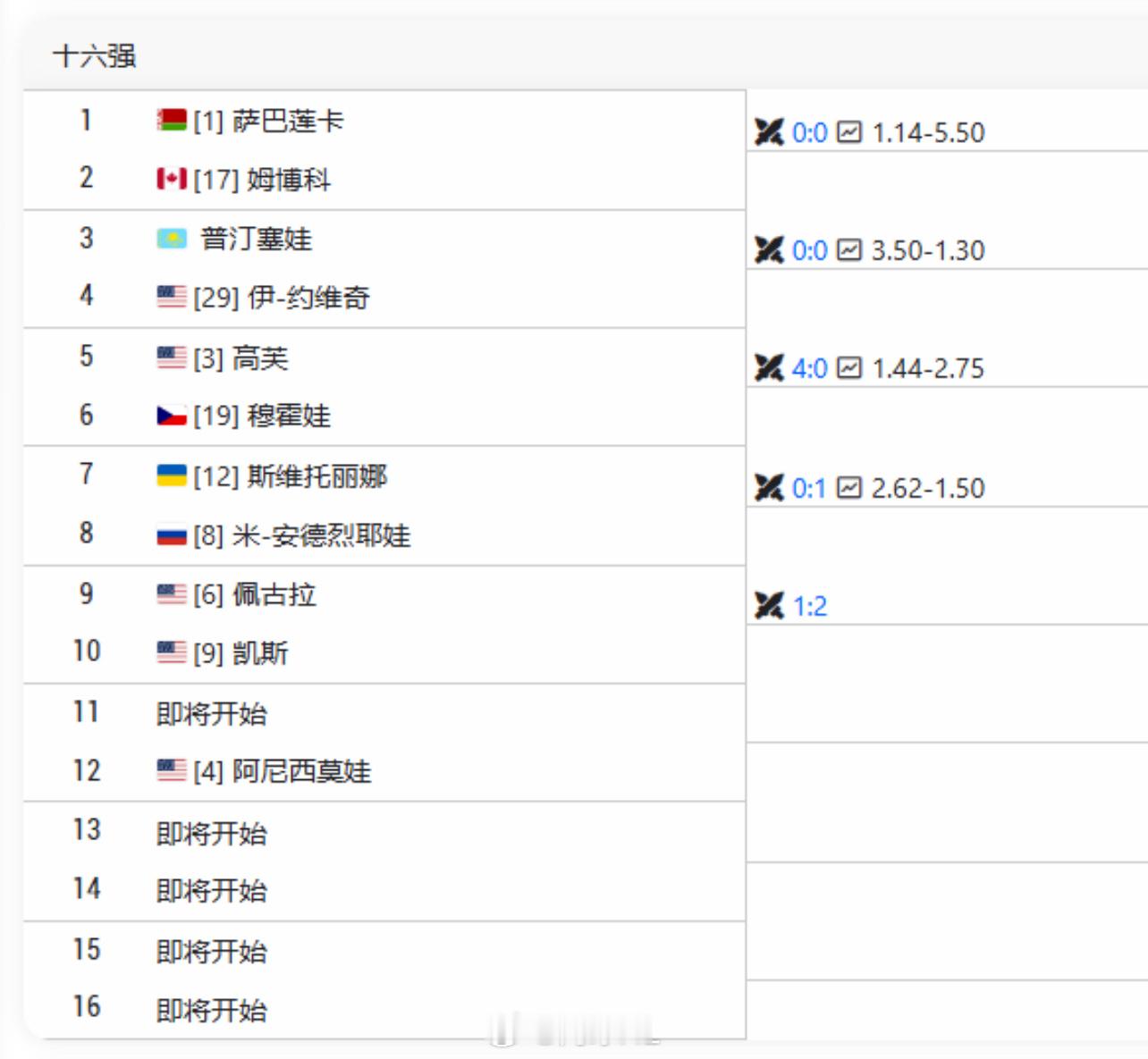Image resolution: width=1148 pixels, height=1059 pixels.
Task: Select player [1] 萨巴莲卡
Action: coord(287,121)
